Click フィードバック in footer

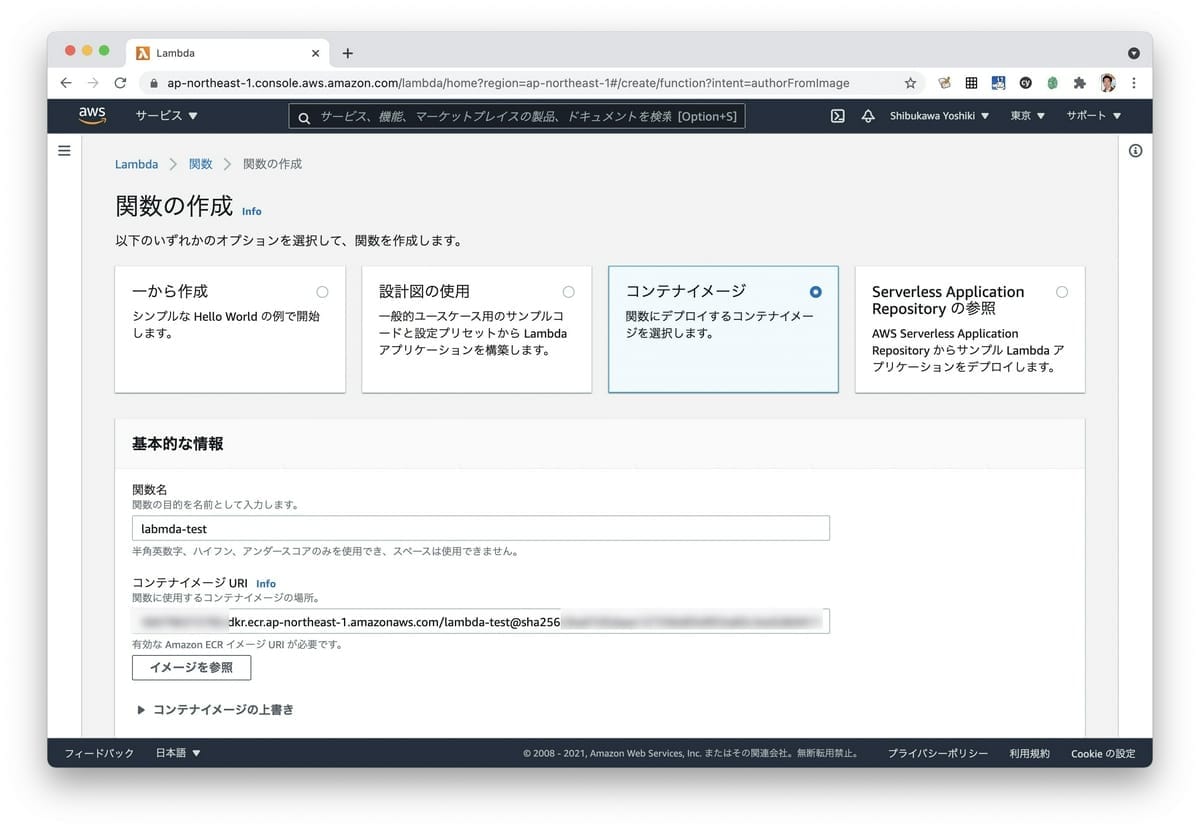99,753
